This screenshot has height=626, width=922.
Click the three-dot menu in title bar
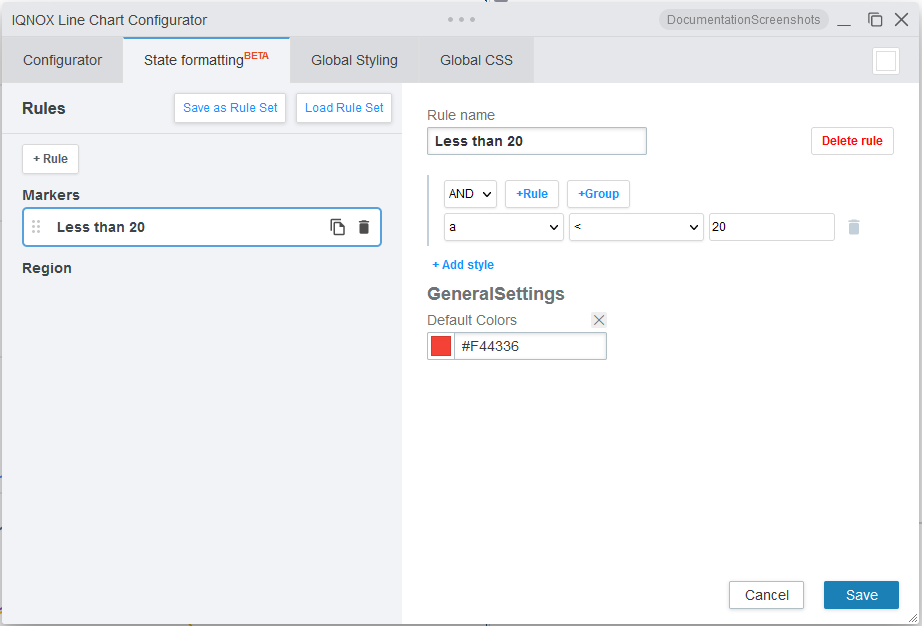[x=461, y=19]
